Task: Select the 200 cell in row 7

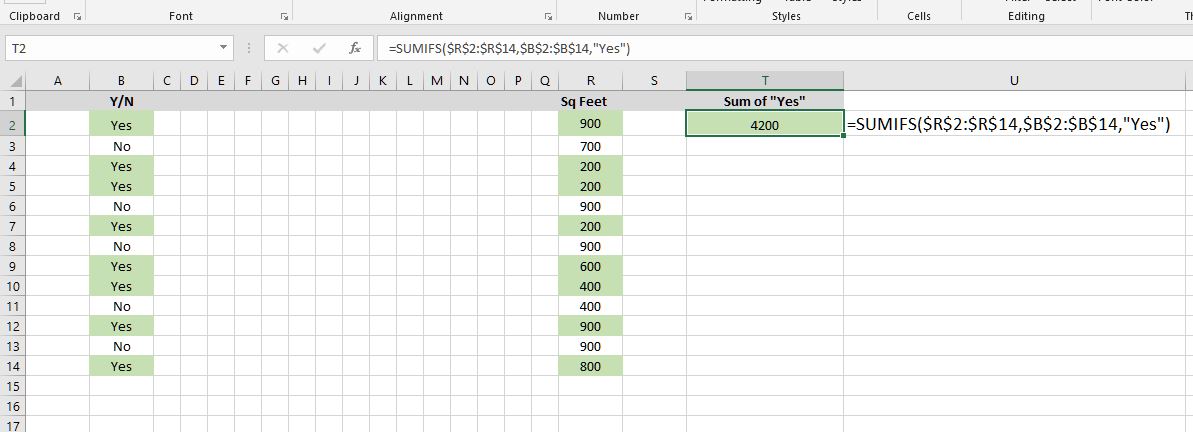Action: point(590,227)
